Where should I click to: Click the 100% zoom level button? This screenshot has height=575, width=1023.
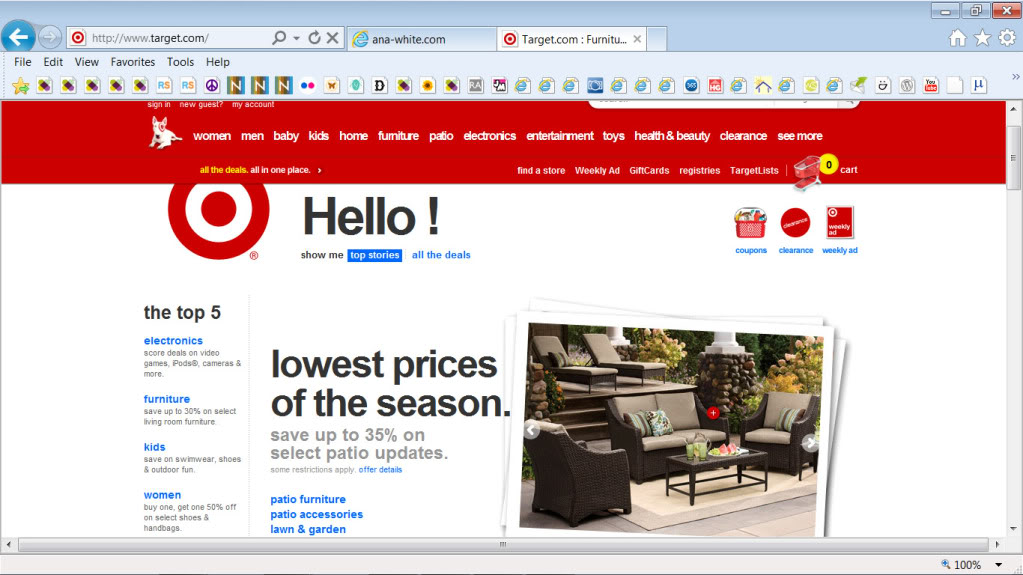click(x=961, y=565)
